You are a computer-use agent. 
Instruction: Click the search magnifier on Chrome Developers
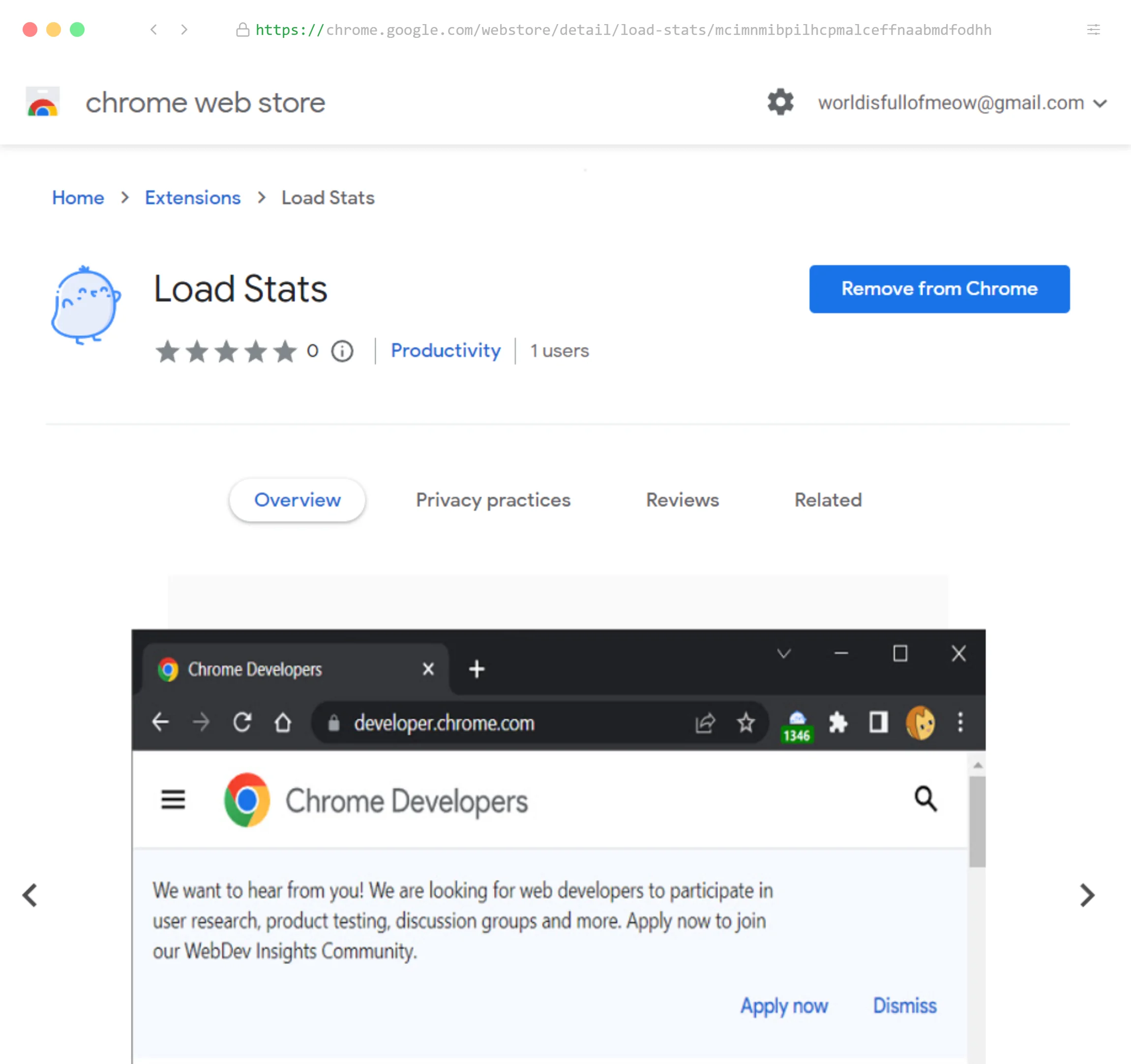point(925,799)
